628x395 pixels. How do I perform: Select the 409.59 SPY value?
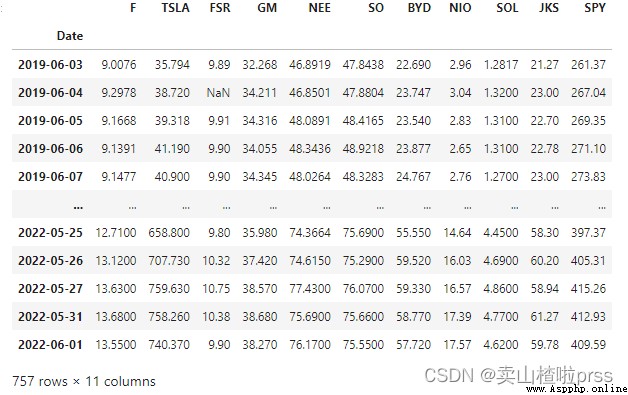pyautogui.click(x=588, y=345)
